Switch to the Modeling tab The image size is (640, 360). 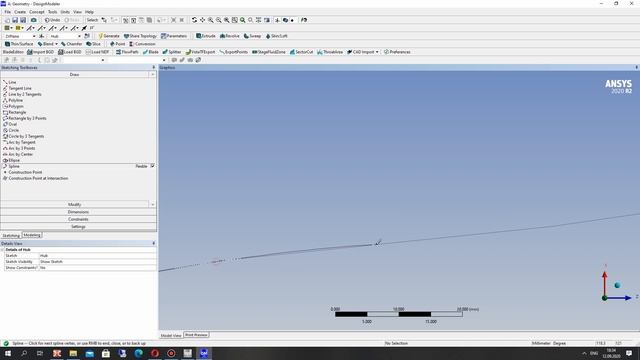(x=32, y=235)
